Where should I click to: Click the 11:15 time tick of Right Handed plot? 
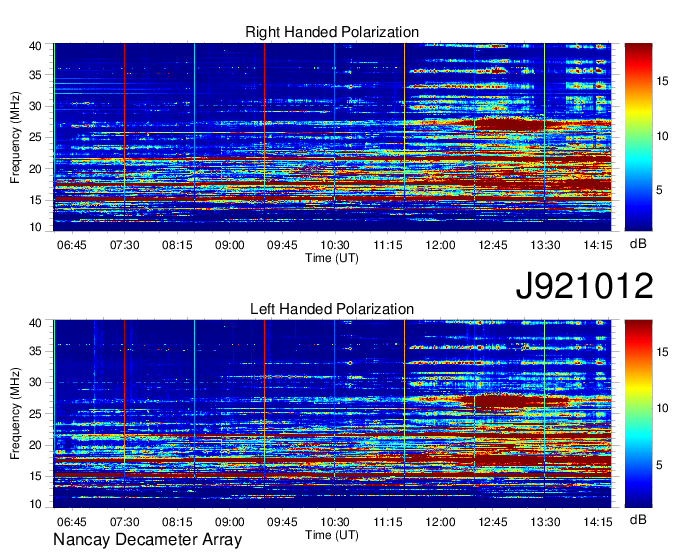[x=388, y=245]
